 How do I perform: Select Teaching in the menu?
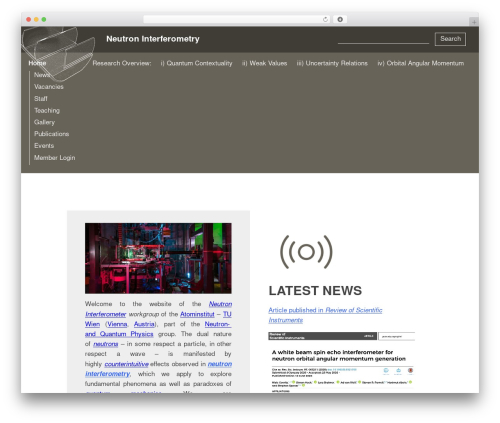click(47, 110)
